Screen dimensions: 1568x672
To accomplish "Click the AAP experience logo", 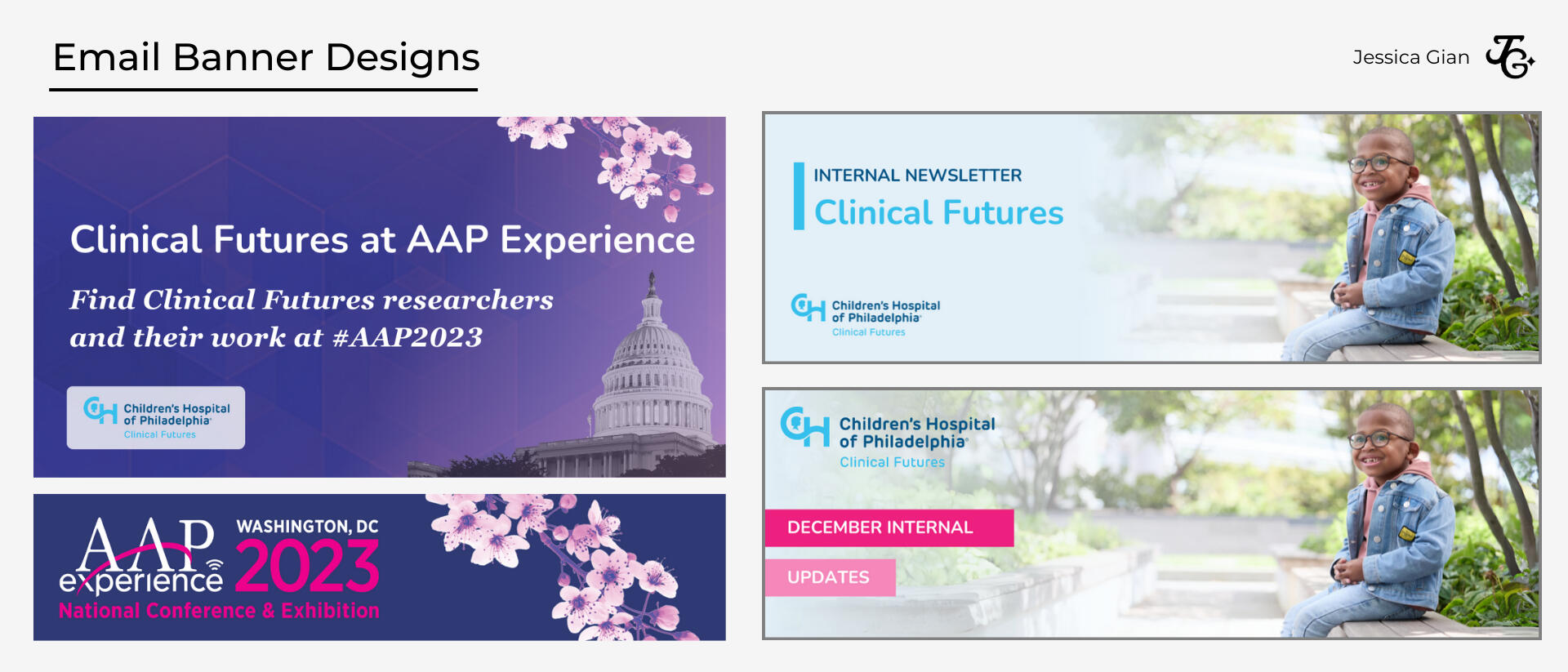I will 140,557.
